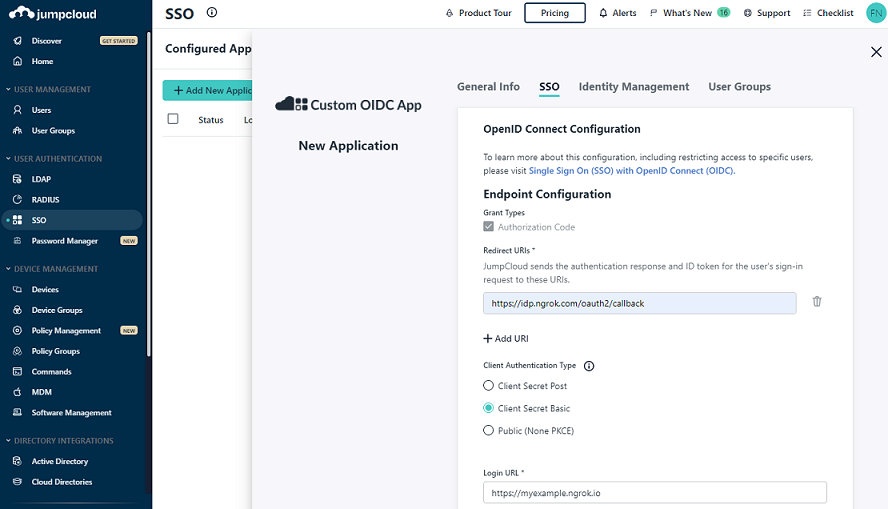Click the Add URI button
888x509 pixels.
[506, 339]
